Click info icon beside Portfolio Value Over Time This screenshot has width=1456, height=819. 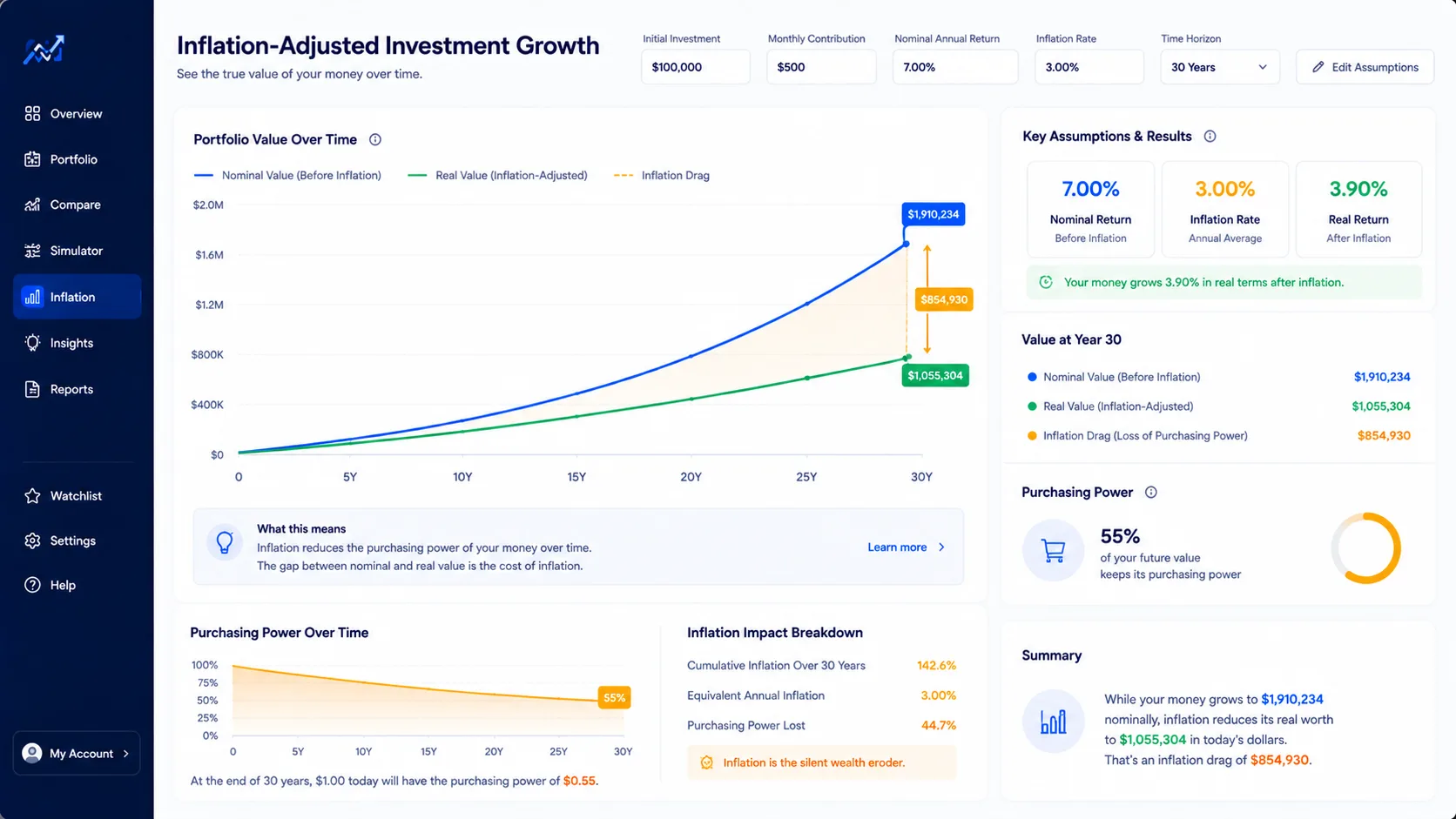pyautogui.click(x=375, y=139)
